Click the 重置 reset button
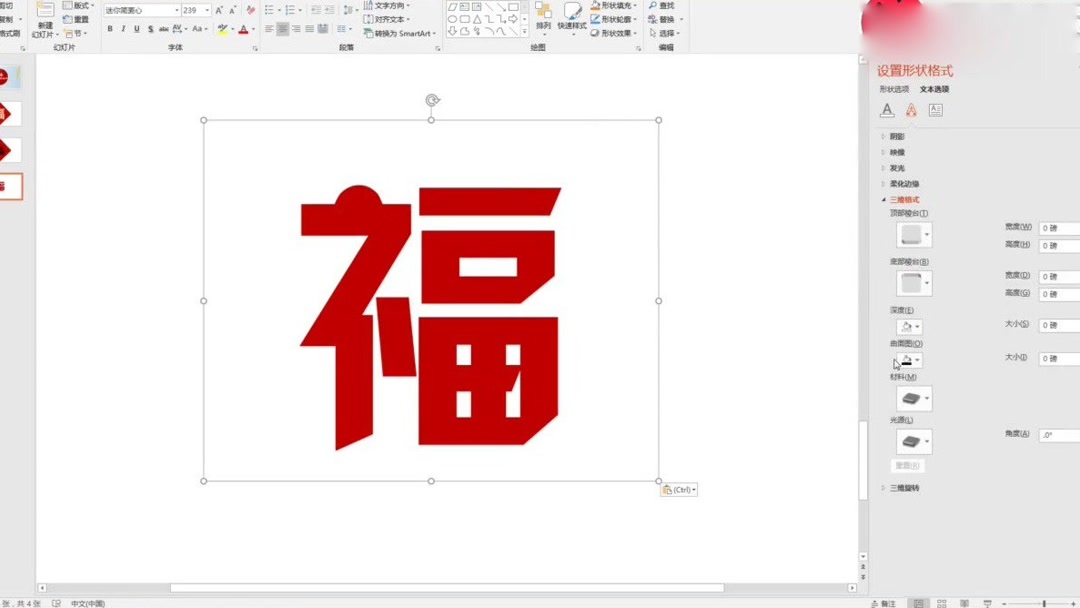This screenshot has height=608, width=1080. pyautogui.click(x=907, y=464)
